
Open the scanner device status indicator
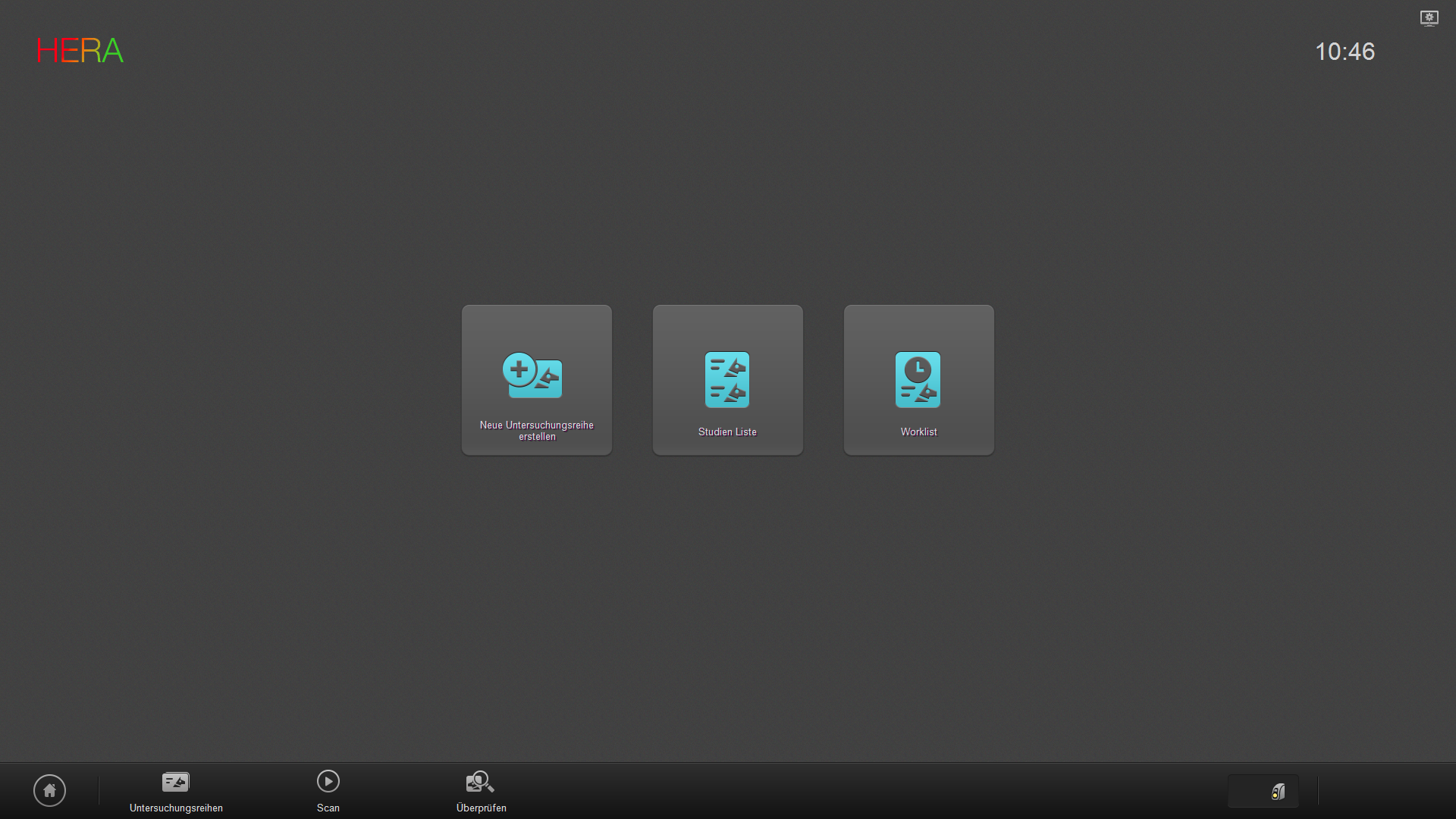1278,792
